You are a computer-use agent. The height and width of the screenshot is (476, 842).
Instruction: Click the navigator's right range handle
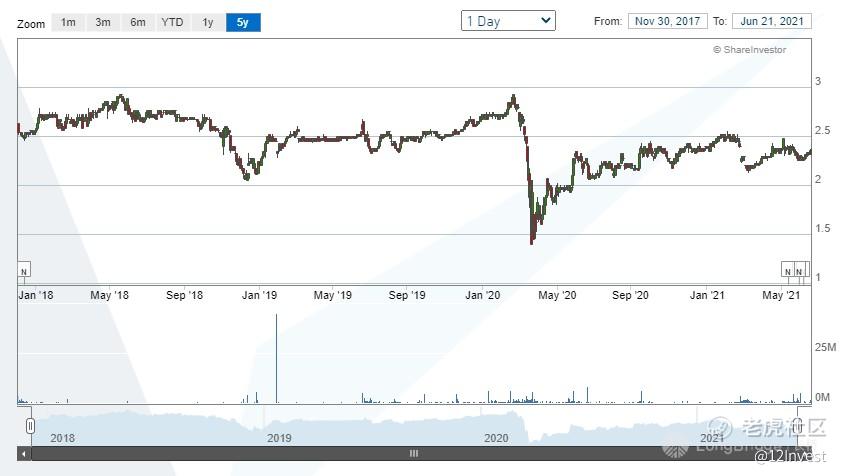click(799, 426)
